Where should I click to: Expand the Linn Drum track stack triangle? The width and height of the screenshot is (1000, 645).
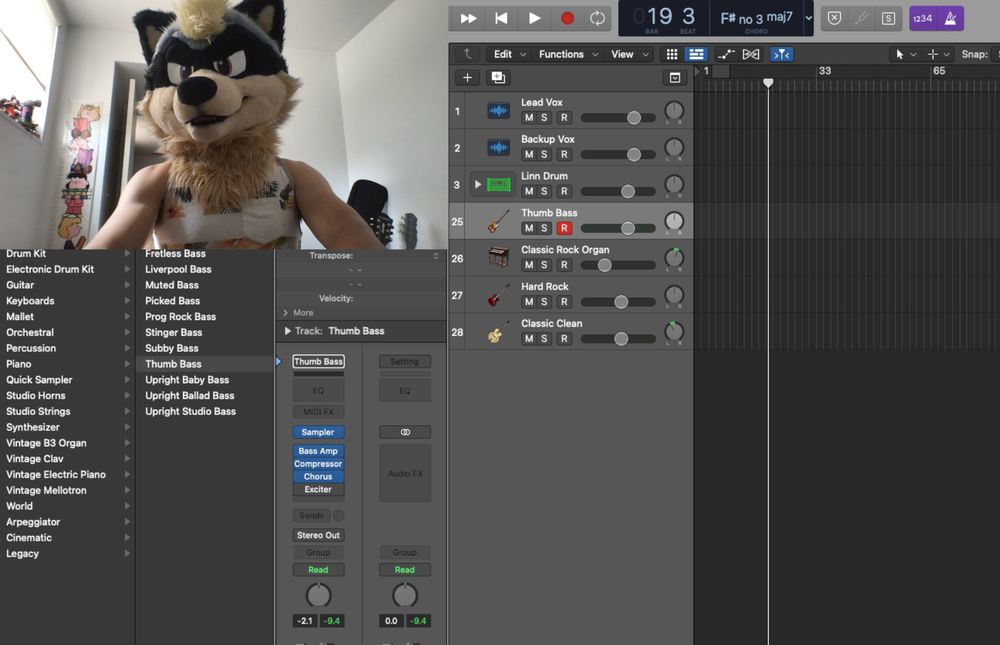pos(478,184)
